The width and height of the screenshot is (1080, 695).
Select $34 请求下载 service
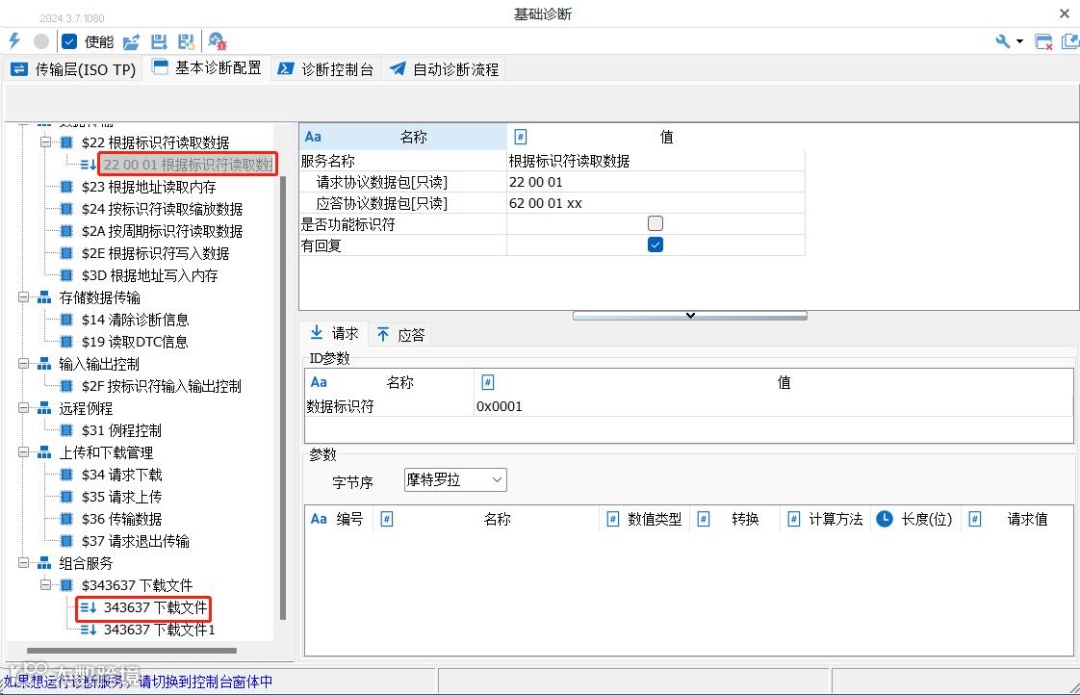tap(122, 475)
